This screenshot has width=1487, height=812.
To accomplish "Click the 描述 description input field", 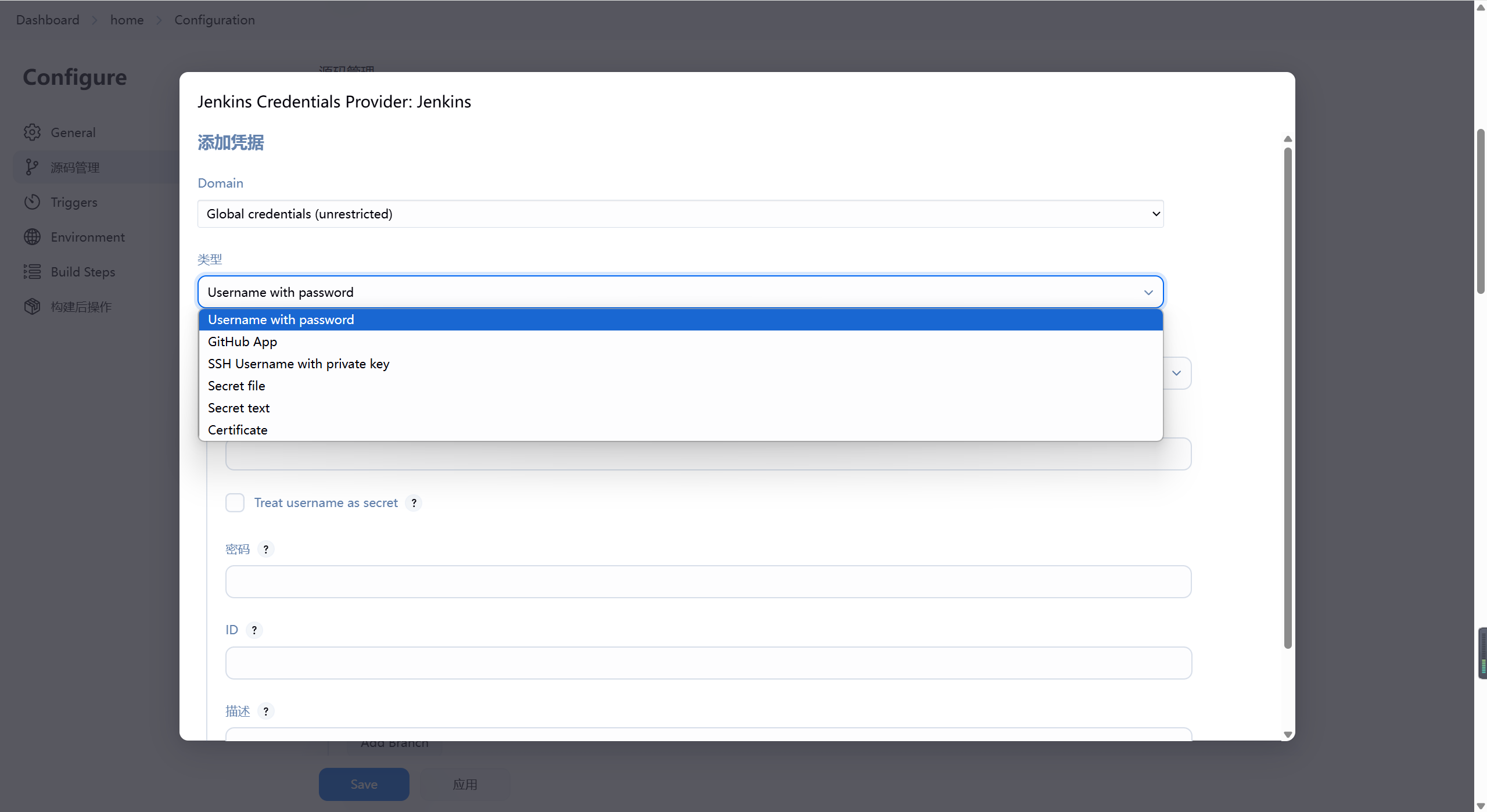I will click(708, 734).
